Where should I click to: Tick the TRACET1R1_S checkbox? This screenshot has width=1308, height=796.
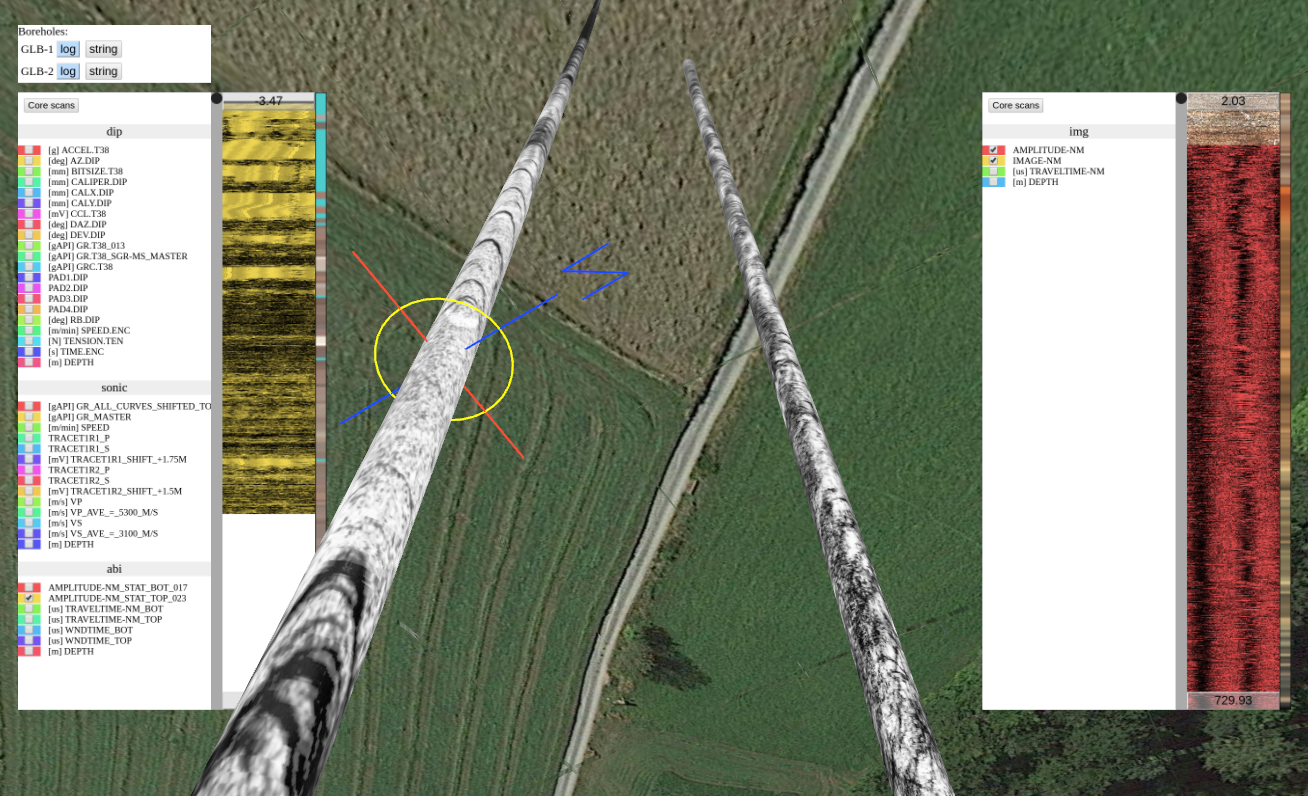click(x=30, y=449)
